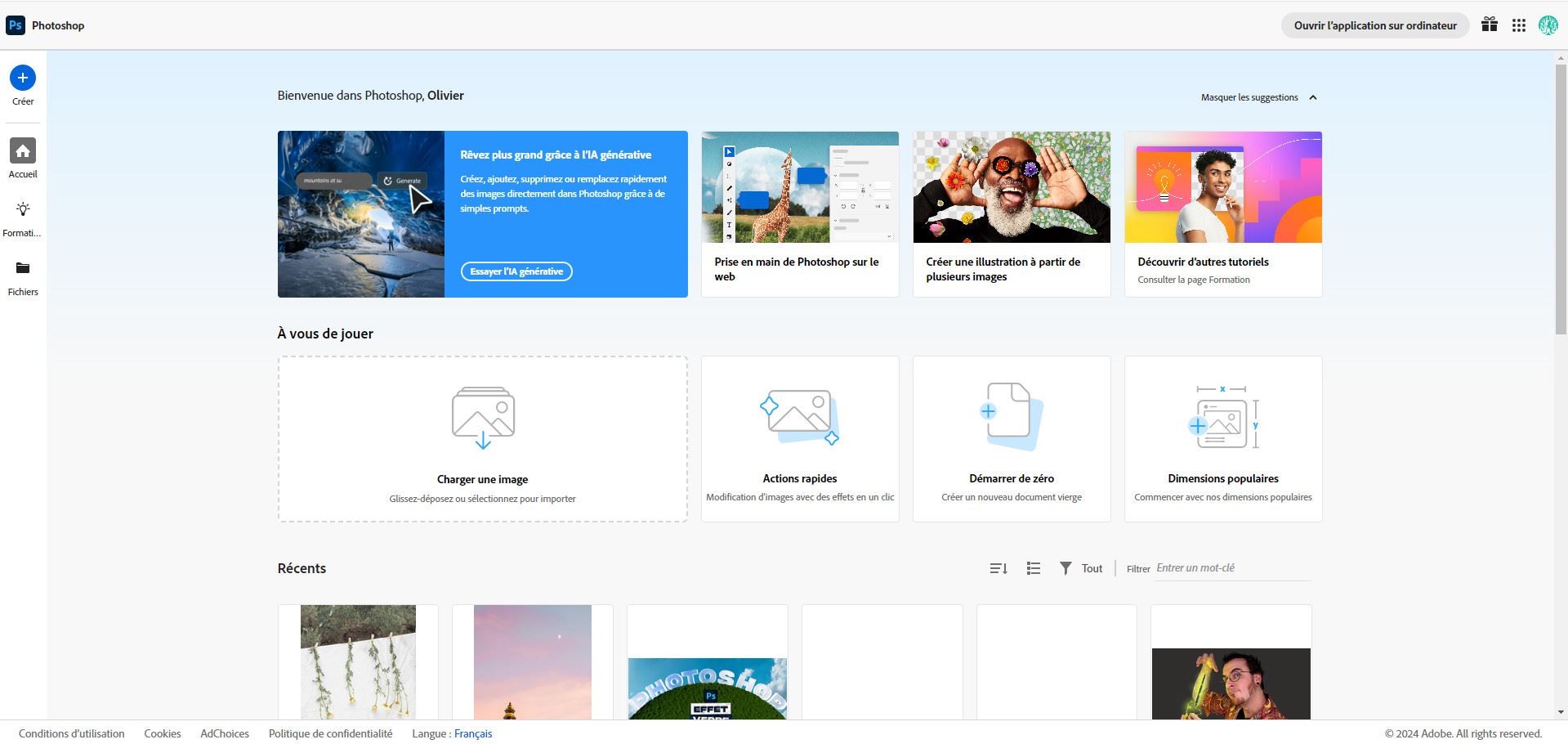Open recent file with pink sunset sky

click(533, 662)
